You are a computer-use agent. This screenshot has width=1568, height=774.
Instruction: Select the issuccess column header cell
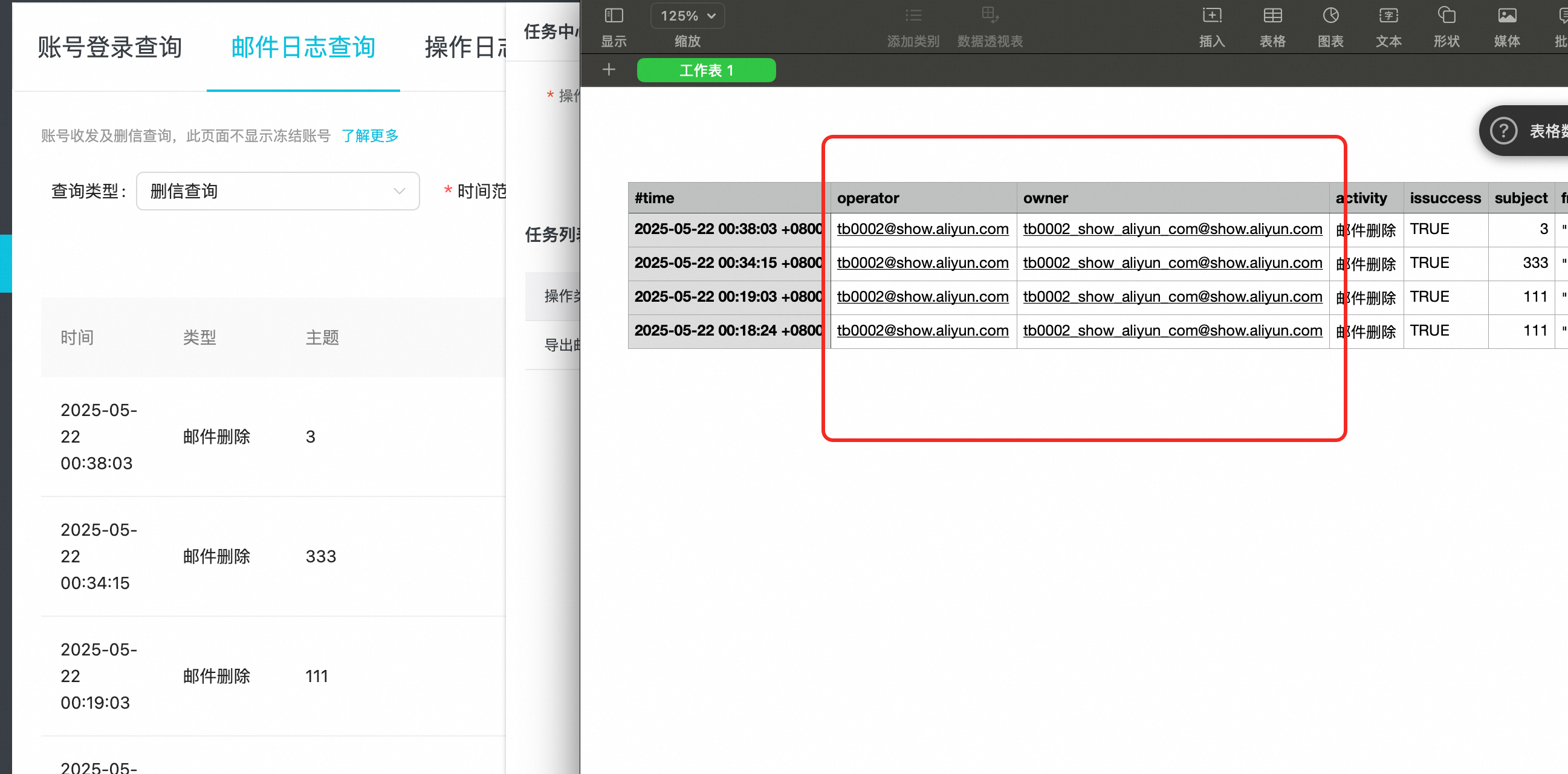pyautogui.click(x=1445, y=198)
